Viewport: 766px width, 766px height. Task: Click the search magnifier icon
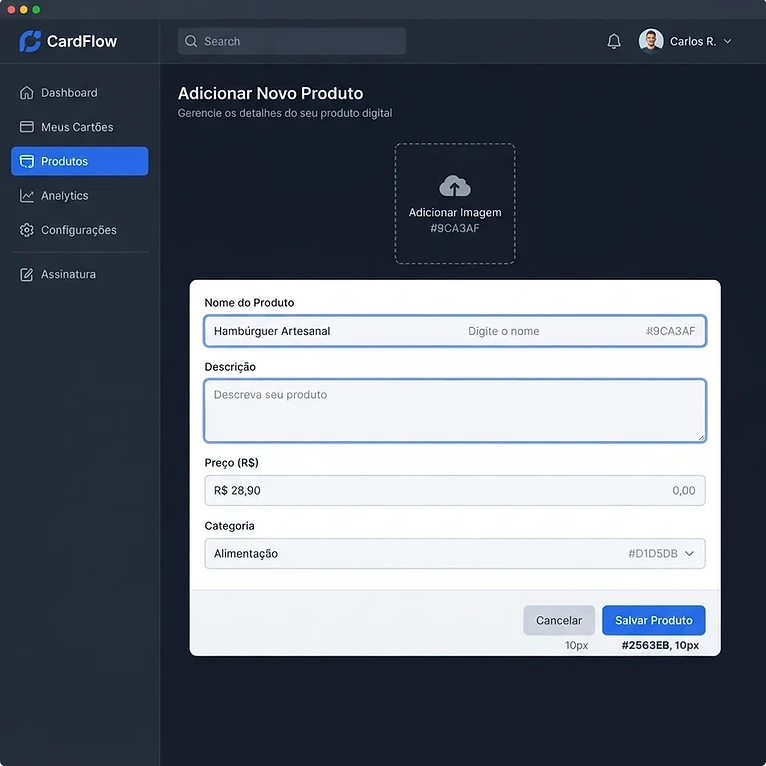click(191, 41)
